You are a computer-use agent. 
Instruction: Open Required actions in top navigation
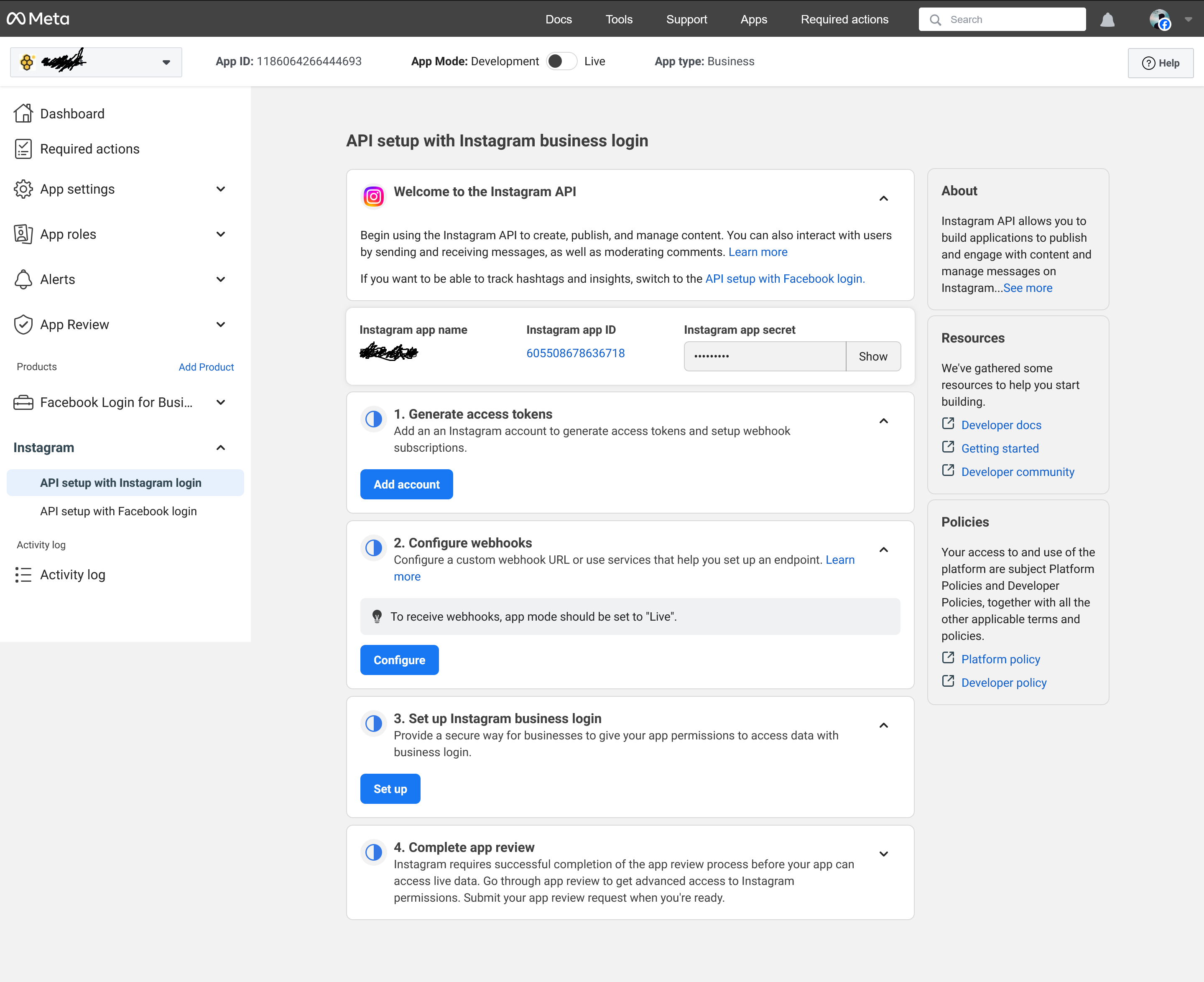click(x=844, y=19)
